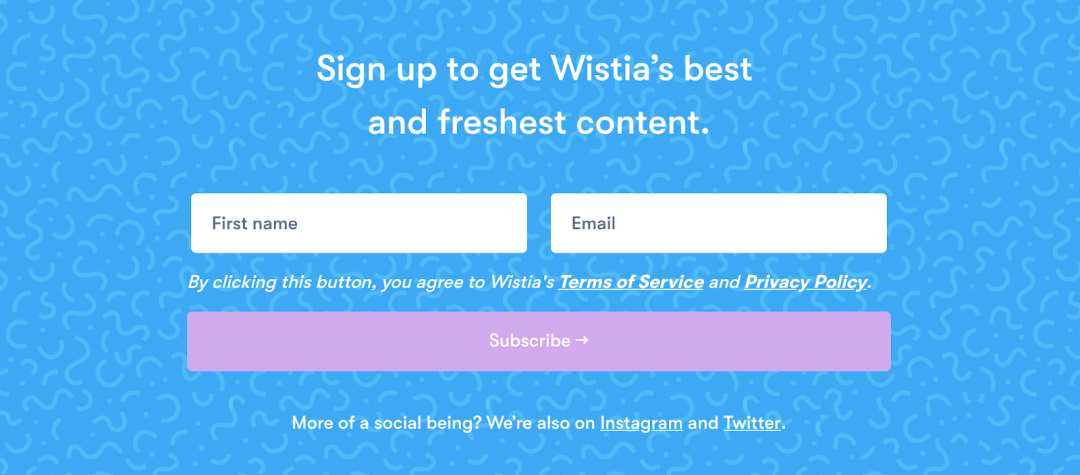Click the 'Email' placeholder text

pos(593,224)
